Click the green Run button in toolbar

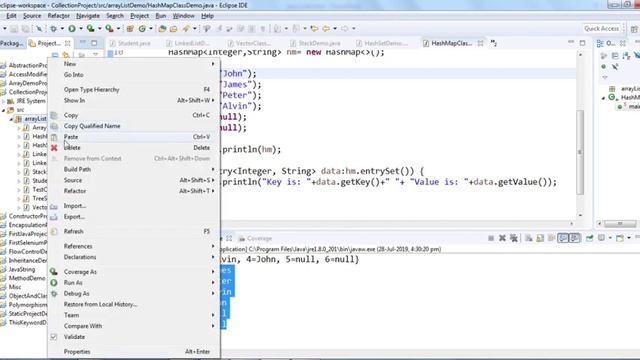coord(72,29)
